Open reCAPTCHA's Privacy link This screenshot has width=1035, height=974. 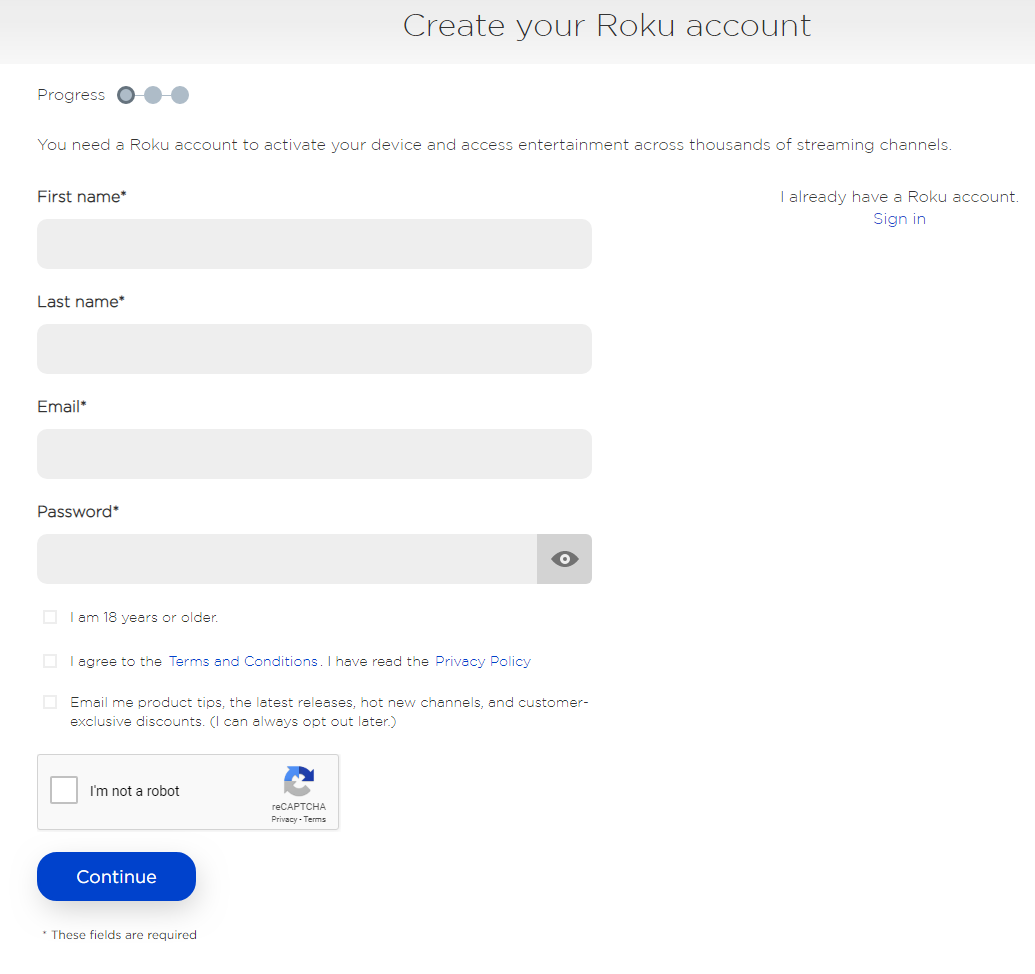coord(284,818)
